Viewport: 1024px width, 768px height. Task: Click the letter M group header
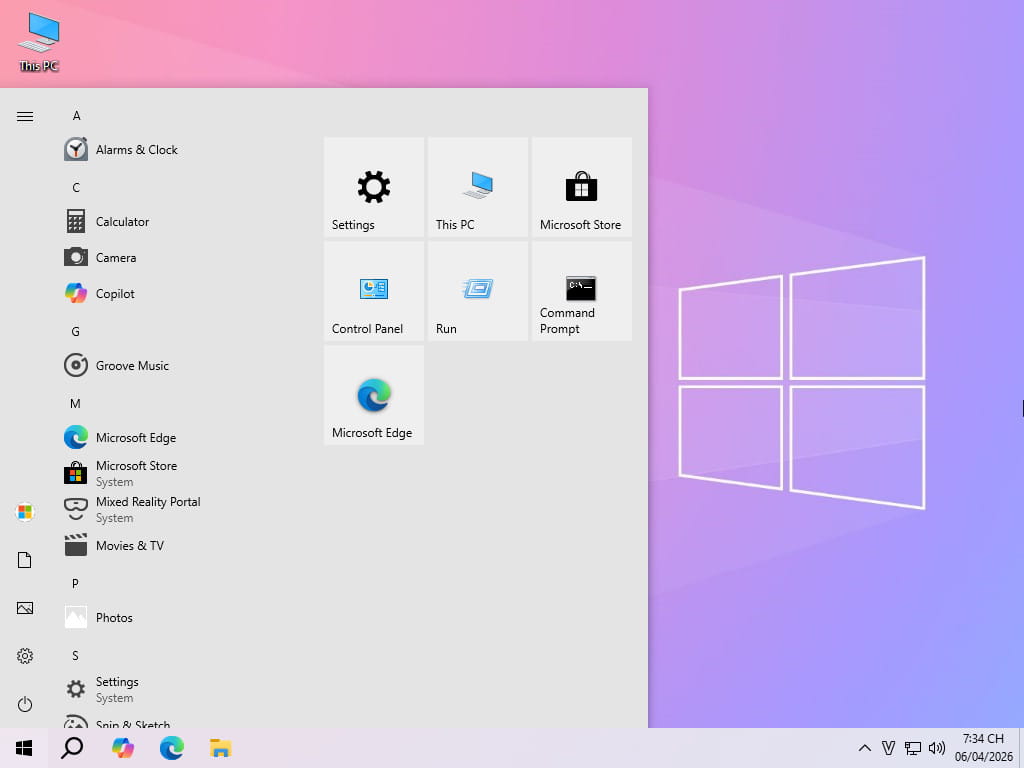75,403
